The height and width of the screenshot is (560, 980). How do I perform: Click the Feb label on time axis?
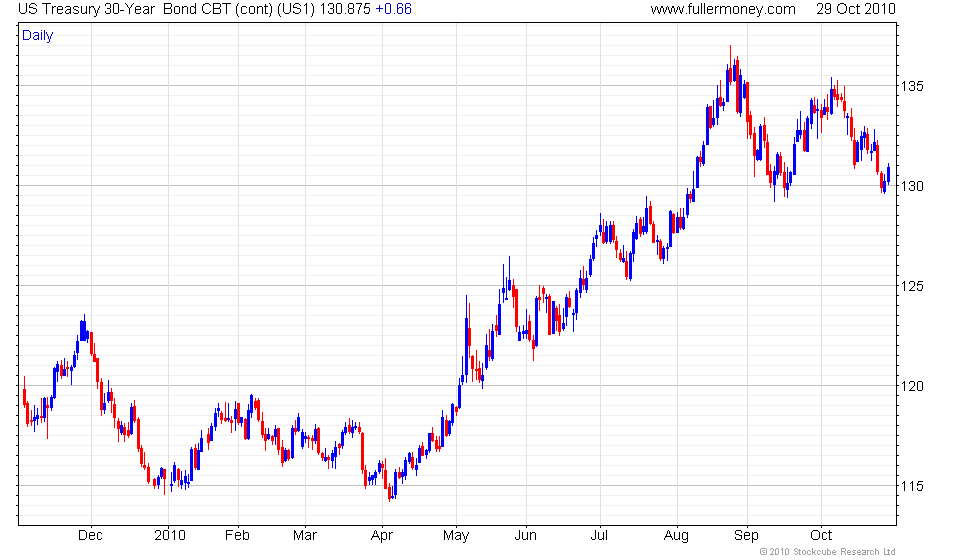238,536
